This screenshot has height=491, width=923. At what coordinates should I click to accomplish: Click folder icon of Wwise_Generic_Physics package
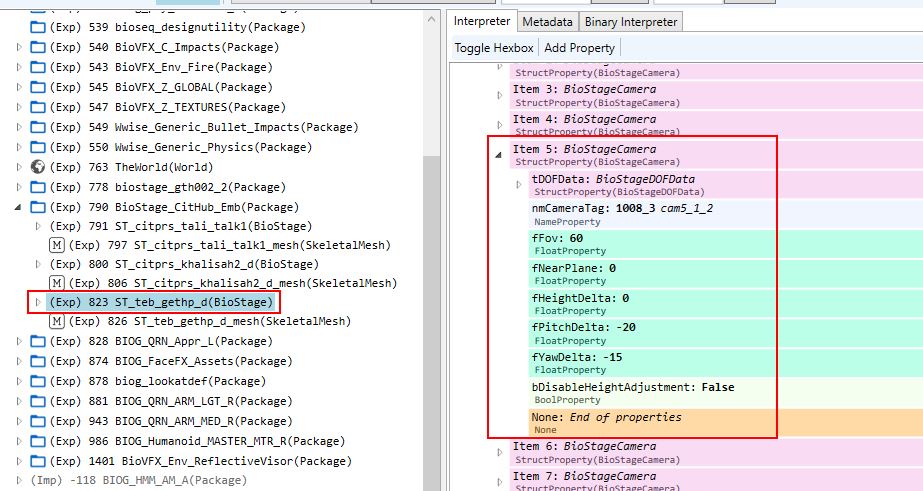[x=38, y=147]
